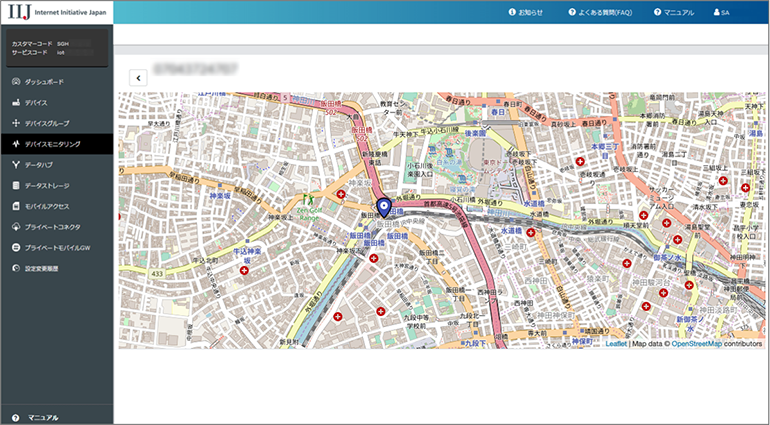The height and width of the screenshot is (425, 770).
Task: Open デバイス menu item
Action: [x=56, y=103]
